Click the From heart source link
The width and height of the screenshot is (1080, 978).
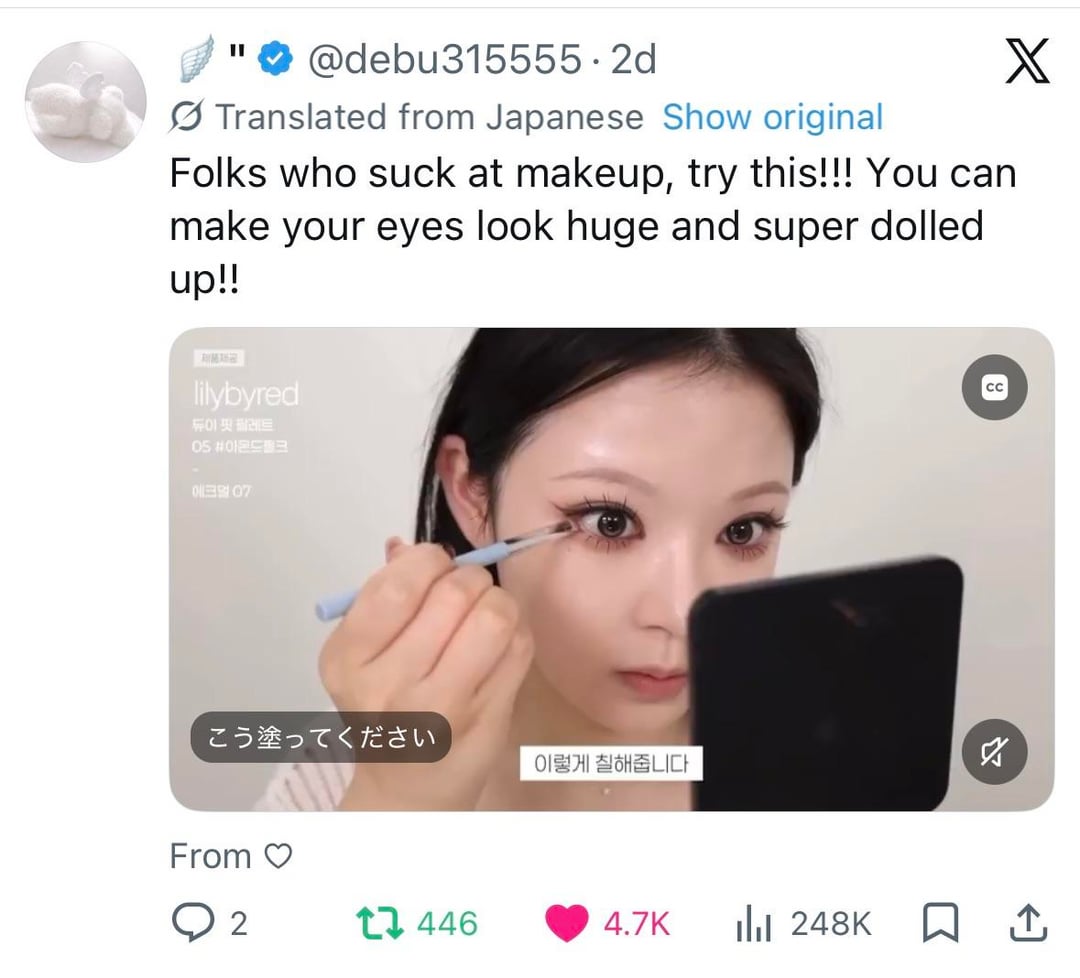coord(231,856)
